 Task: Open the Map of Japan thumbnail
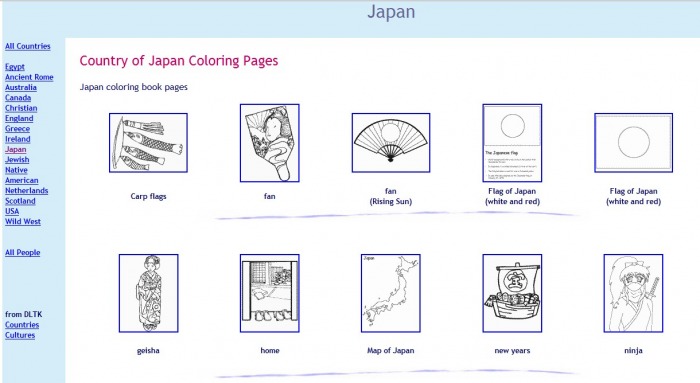point(391,293)
